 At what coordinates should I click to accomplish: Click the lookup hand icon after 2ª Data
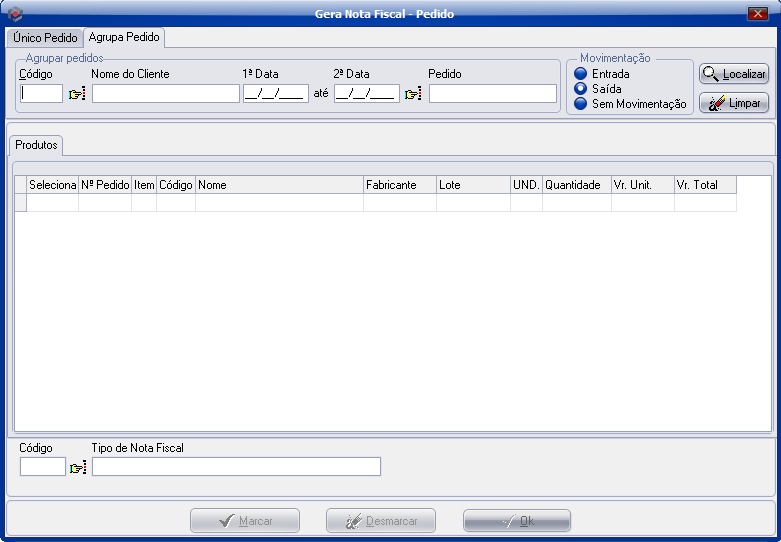pos(413,94)
